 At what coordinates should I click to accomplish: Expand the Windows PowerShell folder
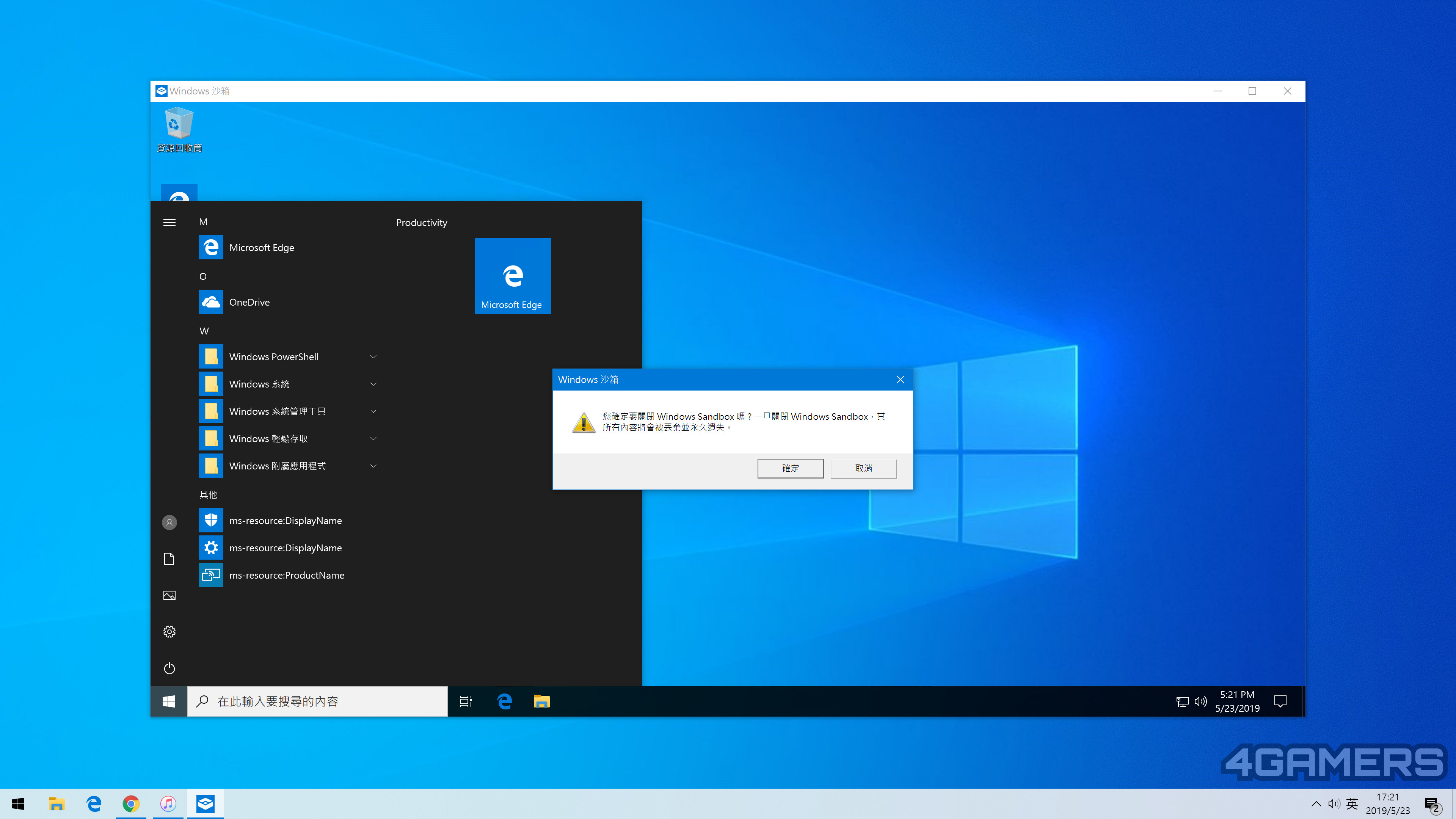(x=288, y=357)
